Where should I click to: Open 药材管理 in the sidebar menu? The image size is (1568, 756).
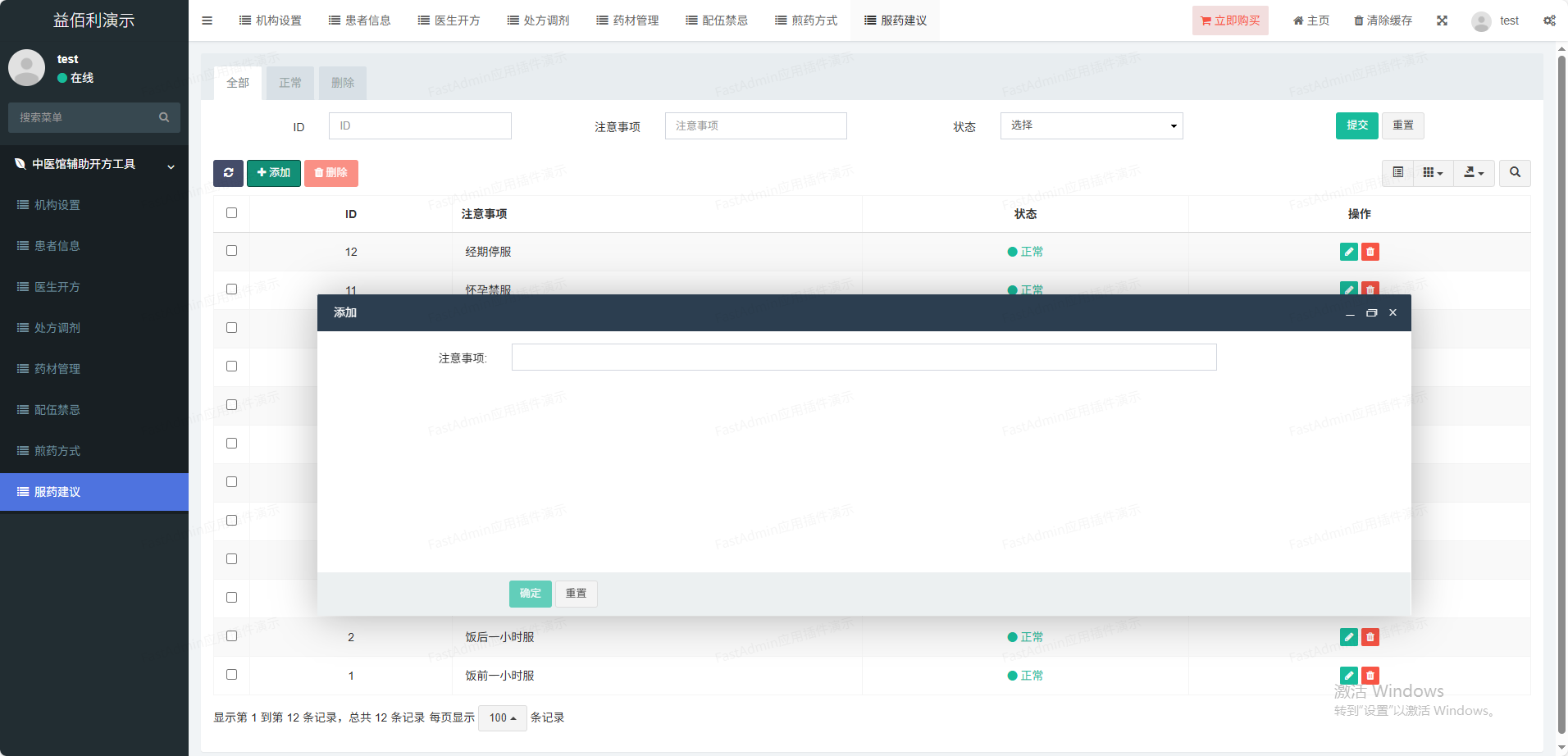pos(57,369)
